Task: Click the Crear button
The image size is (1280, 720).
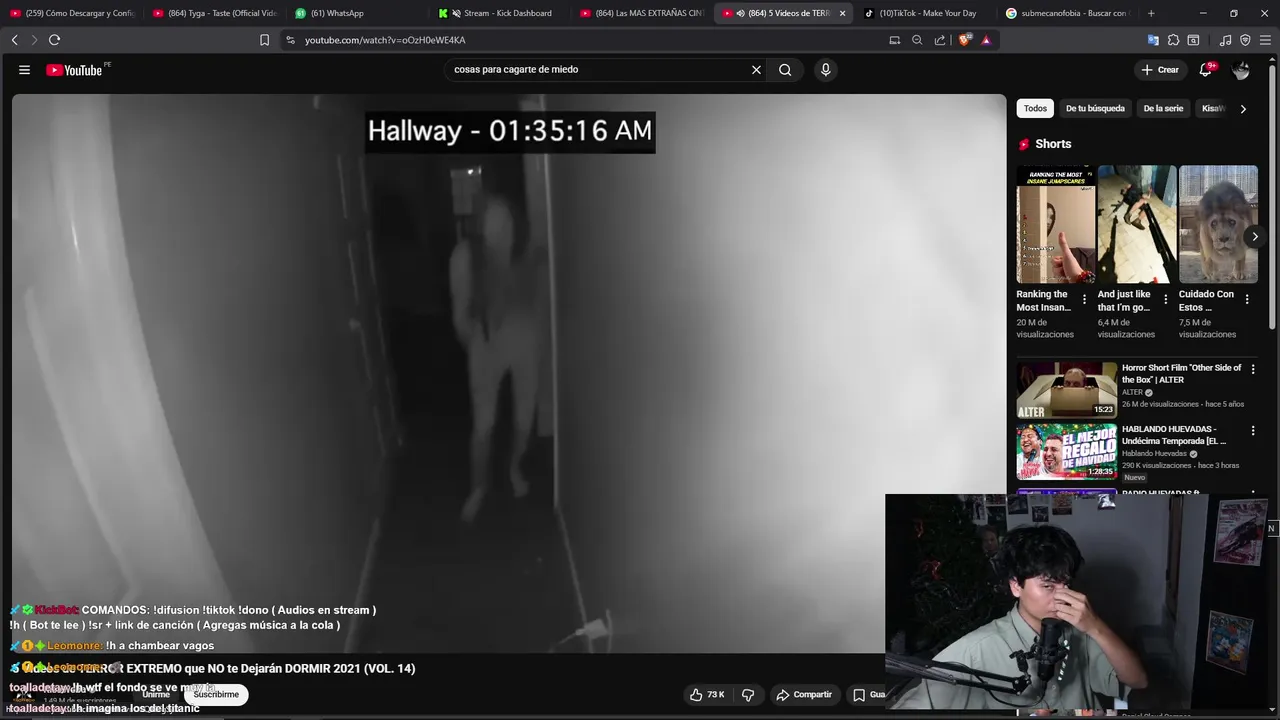Action: (x=1160, y=70)
